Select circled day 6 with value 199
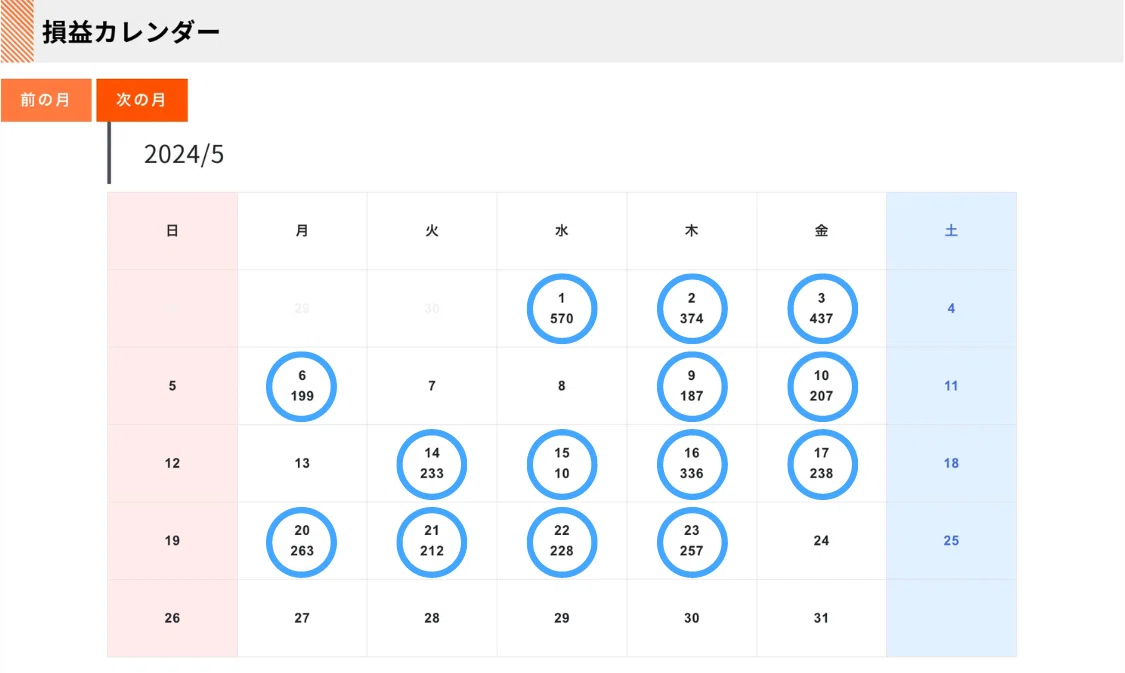 pos(301,386)
